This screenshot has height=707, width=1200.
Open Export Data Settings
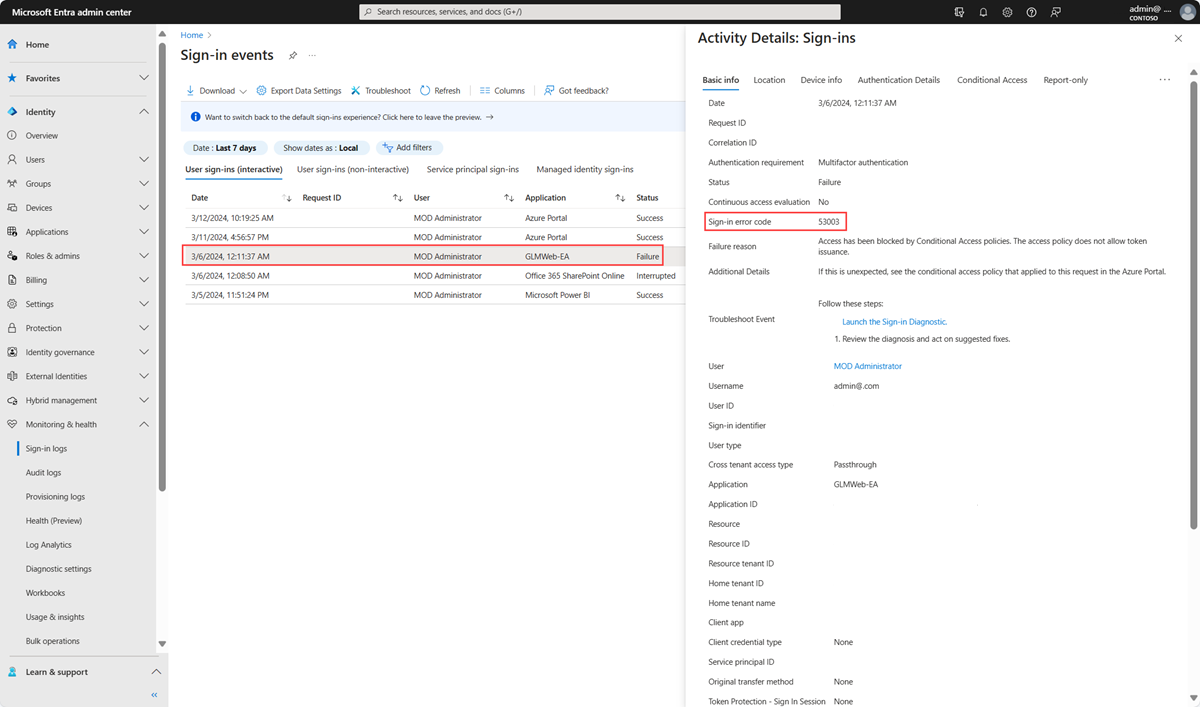pos(299,91)
